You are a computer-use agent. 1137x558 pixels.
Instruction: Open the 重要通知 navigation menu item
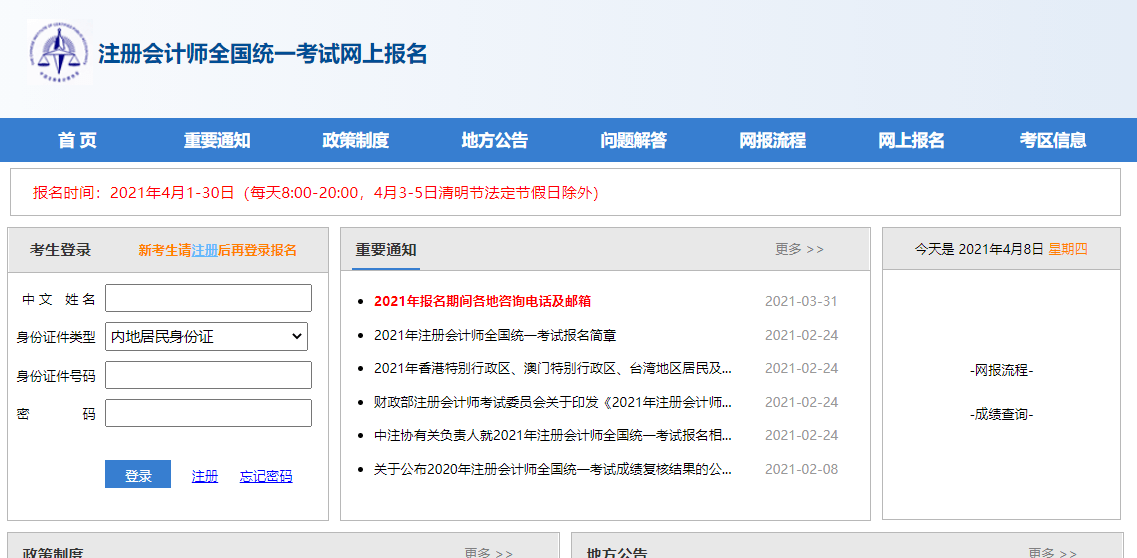217,141
